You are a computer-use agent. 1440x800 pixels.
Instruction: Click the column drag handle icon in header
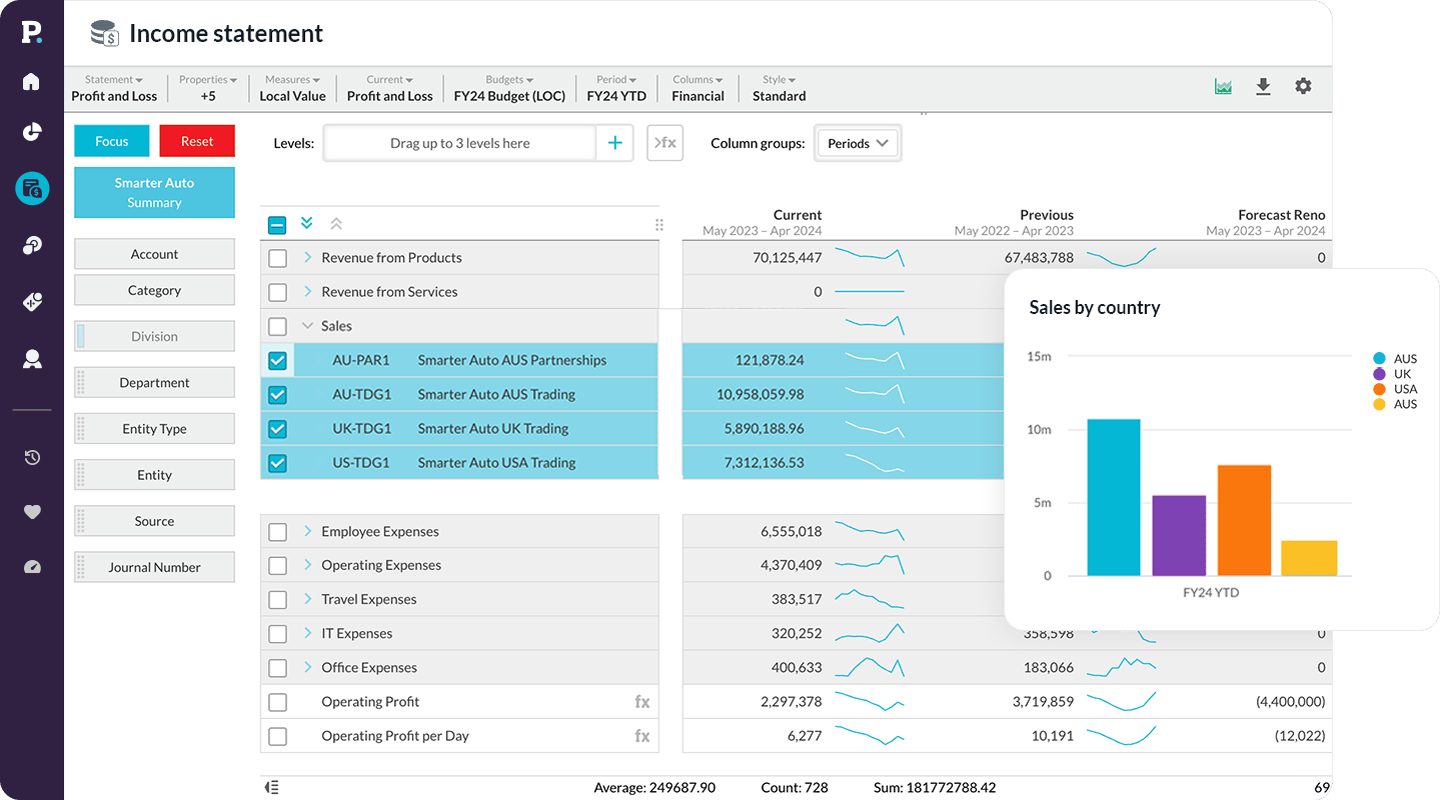point(659,225)
